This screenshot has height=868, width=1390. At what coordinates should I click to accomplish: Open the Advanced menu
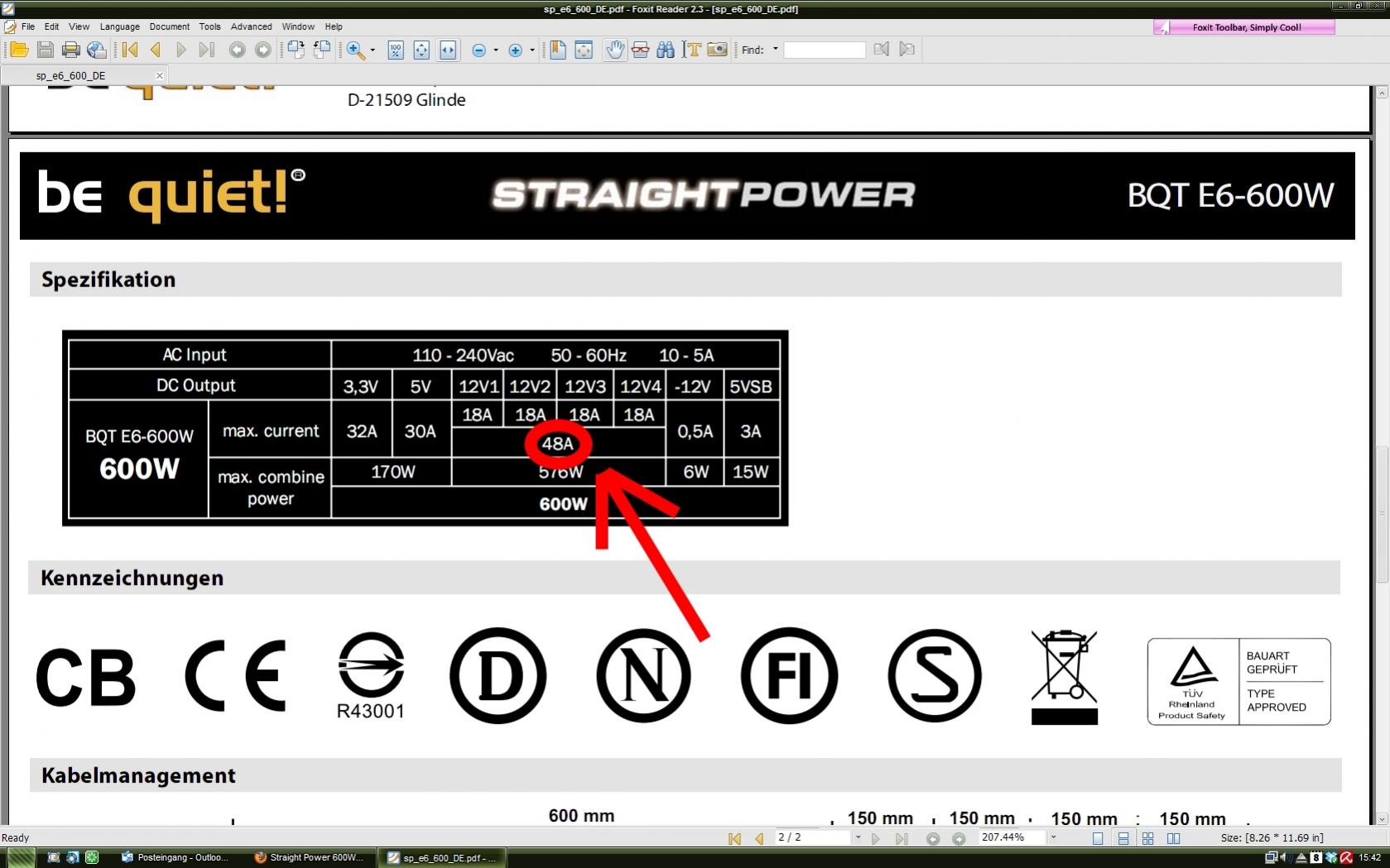tap(252, 26)
